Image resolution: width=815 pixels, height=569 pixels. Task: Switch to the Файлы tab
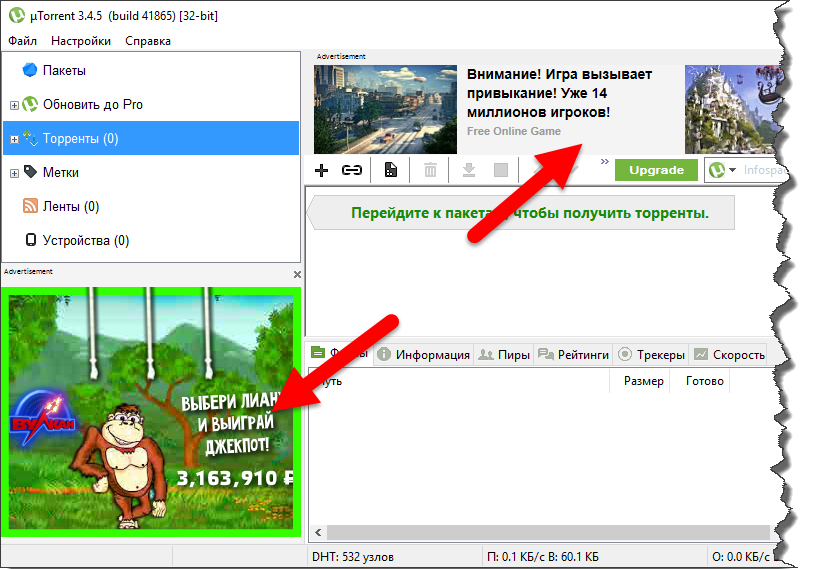(x=339, y=354)
